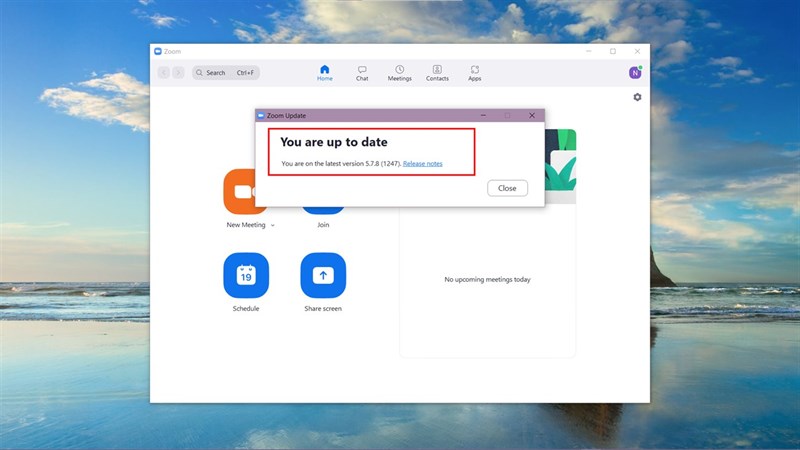The height and width of the screenshot is (450, 800).
Task: Close the main Zoom window
Action: pos(637,51)
